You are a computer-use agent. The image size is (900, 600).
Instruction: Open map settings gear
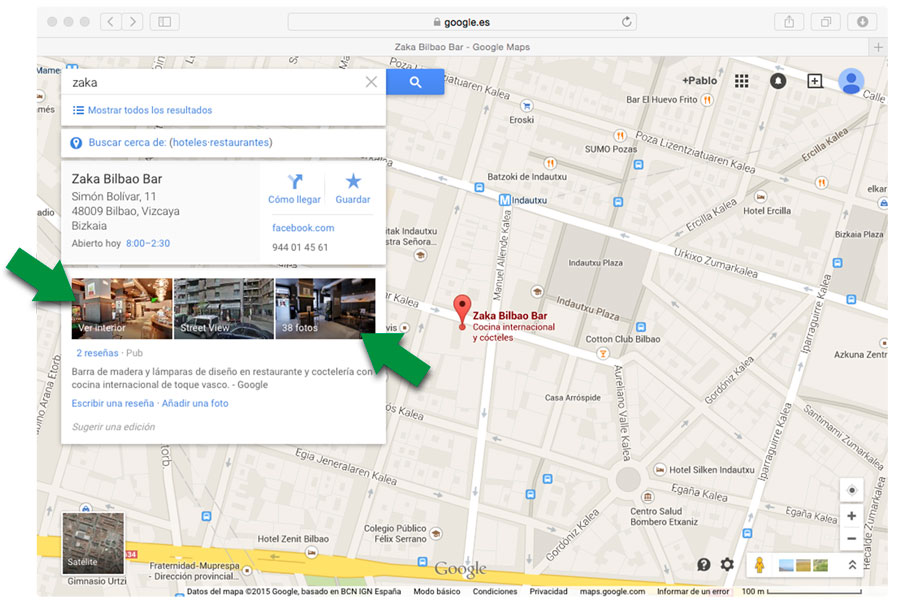coord(727,564)
